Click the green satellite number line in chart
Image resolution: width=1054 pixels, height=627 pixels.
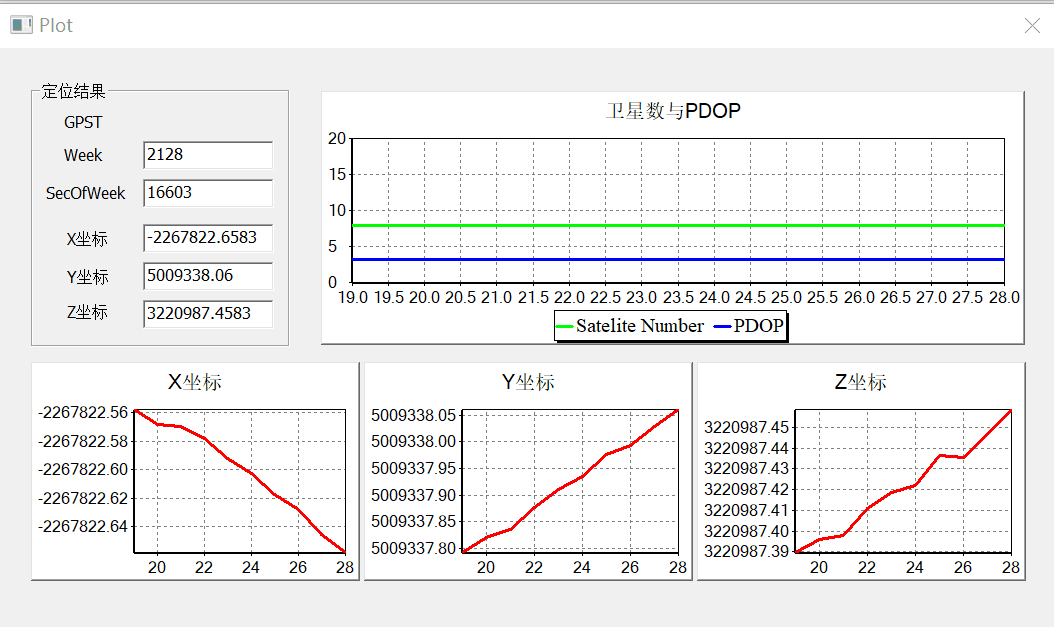tap(678, 225)
